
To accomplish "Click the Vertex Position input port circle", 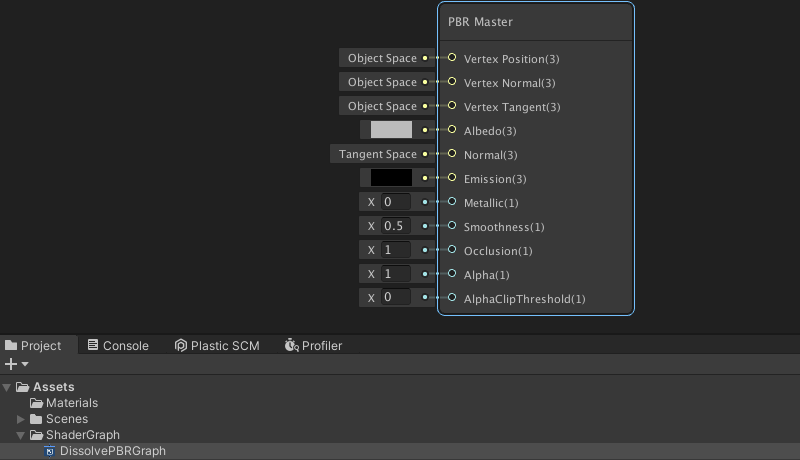I will click(452, 58).
